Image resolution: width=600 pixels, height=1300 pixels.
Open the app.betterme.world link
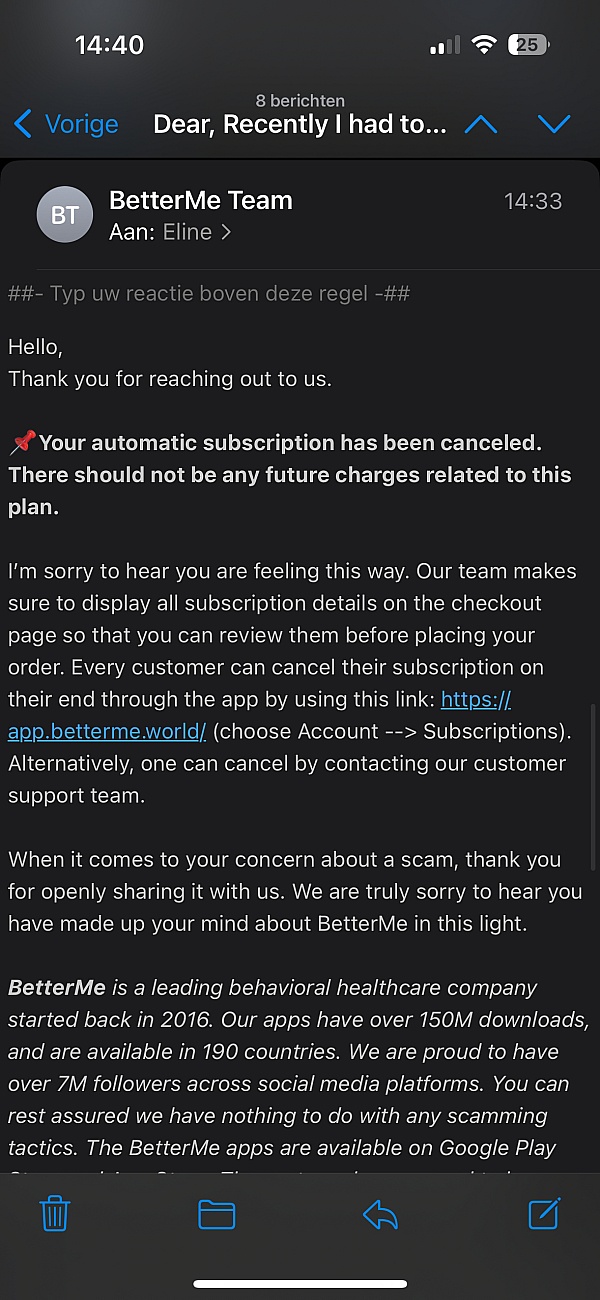[107, 731]
